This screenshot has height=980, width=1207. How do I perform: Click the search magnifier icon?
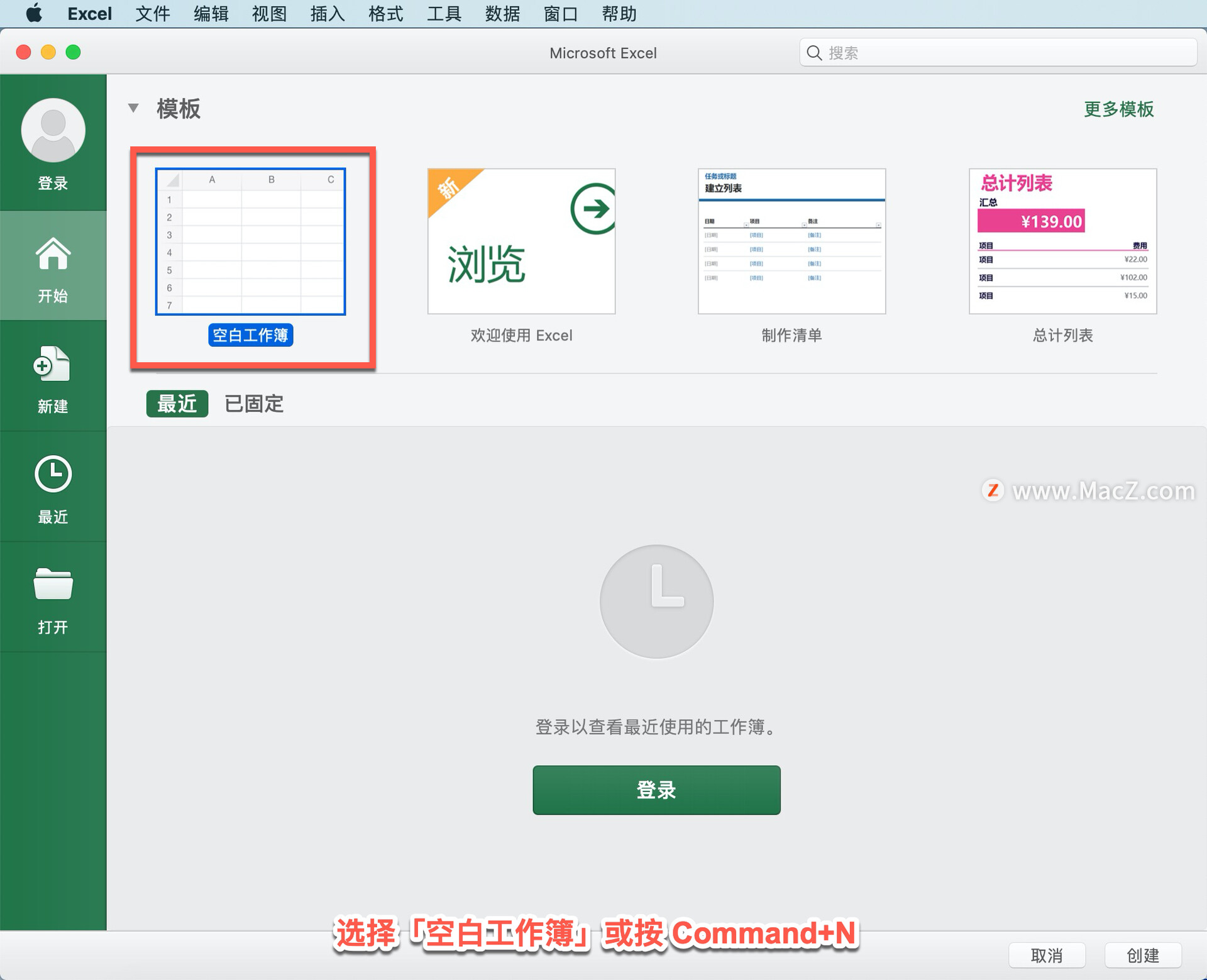point(814,53)
